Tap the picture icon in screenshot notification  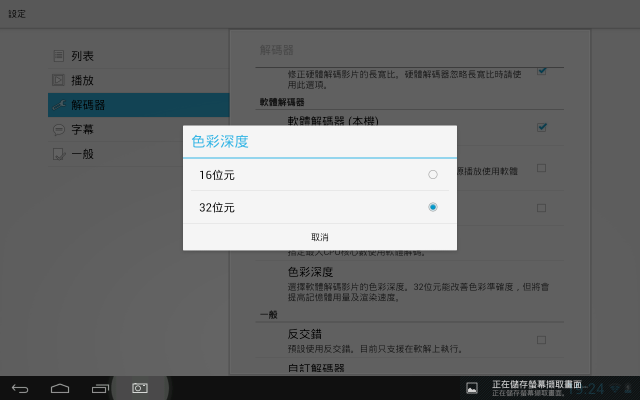(x=472, y=388)
